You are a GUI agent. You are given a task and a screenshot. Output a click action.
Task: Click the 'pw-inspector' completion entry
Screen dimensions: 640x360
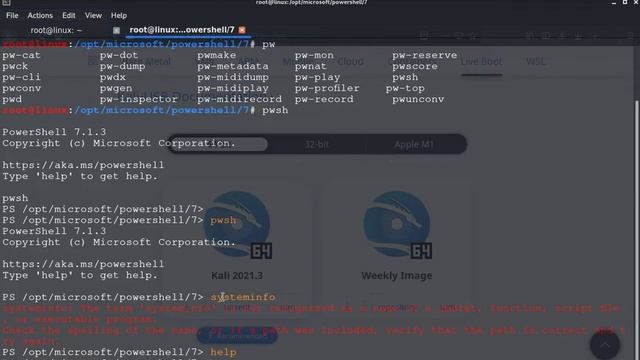click(139, 99)
